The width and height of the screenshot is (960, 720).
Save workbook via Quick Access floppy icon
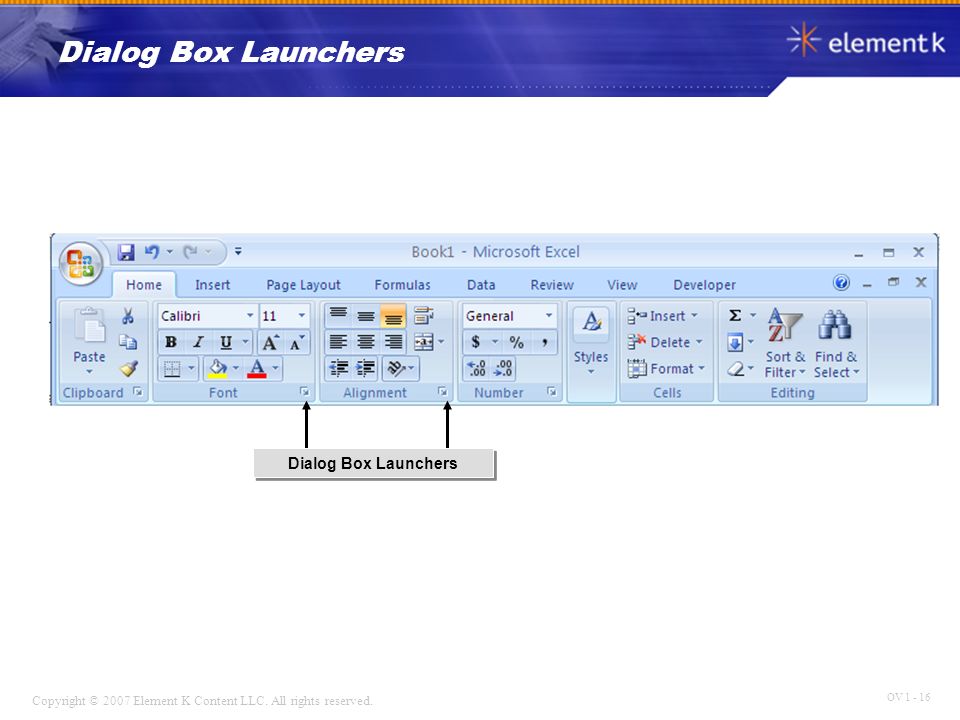126,252
